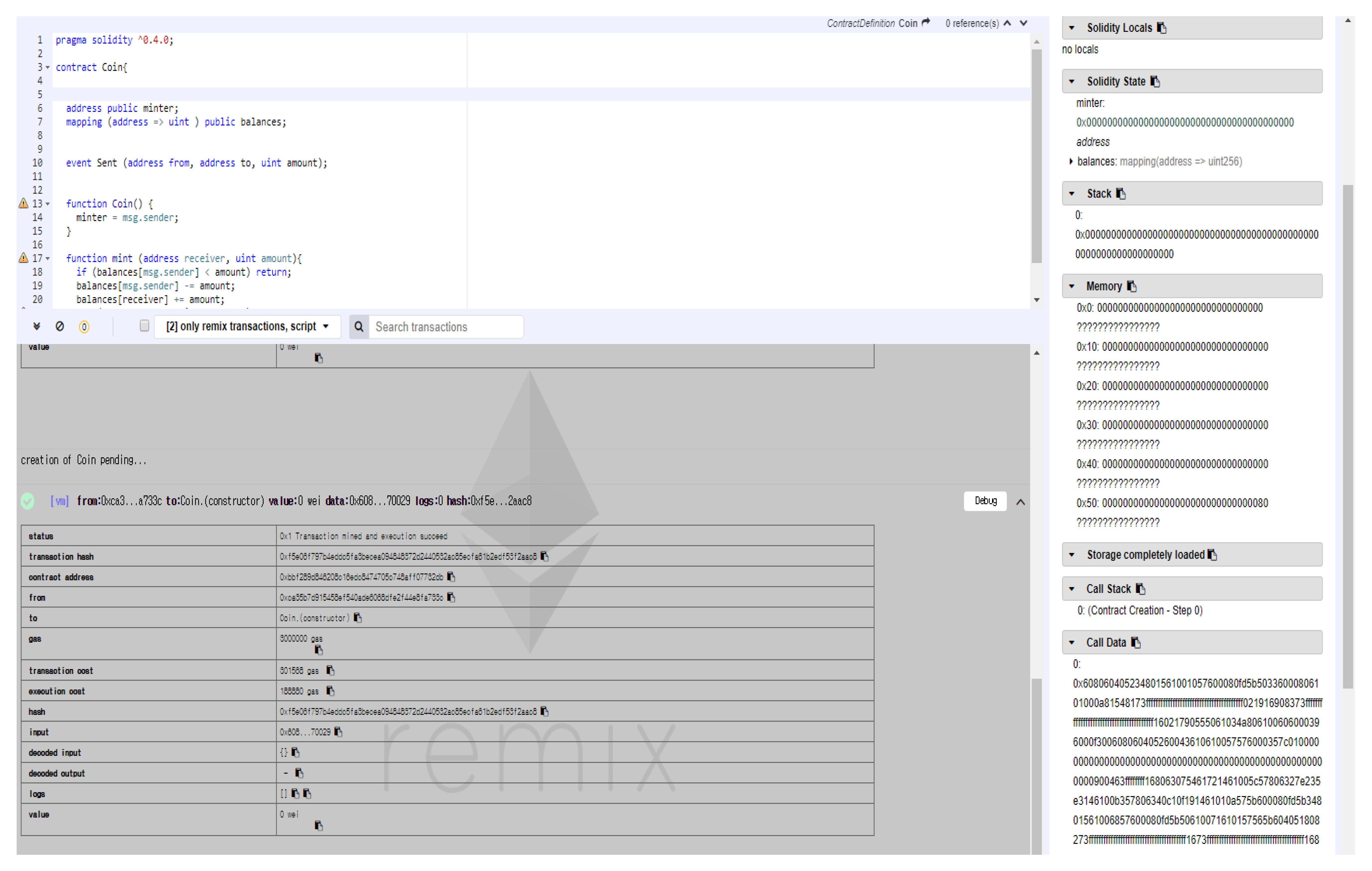
Task: Copy the contract address value
Action: tap(451, 577)
